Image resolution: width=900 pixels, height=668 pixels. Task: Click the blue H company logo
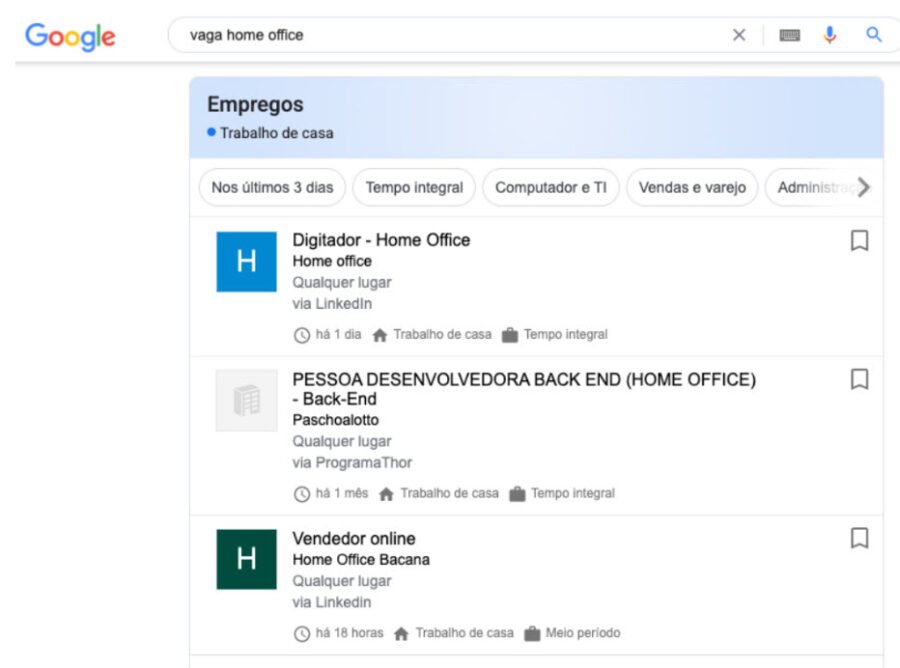coord(246,262)
